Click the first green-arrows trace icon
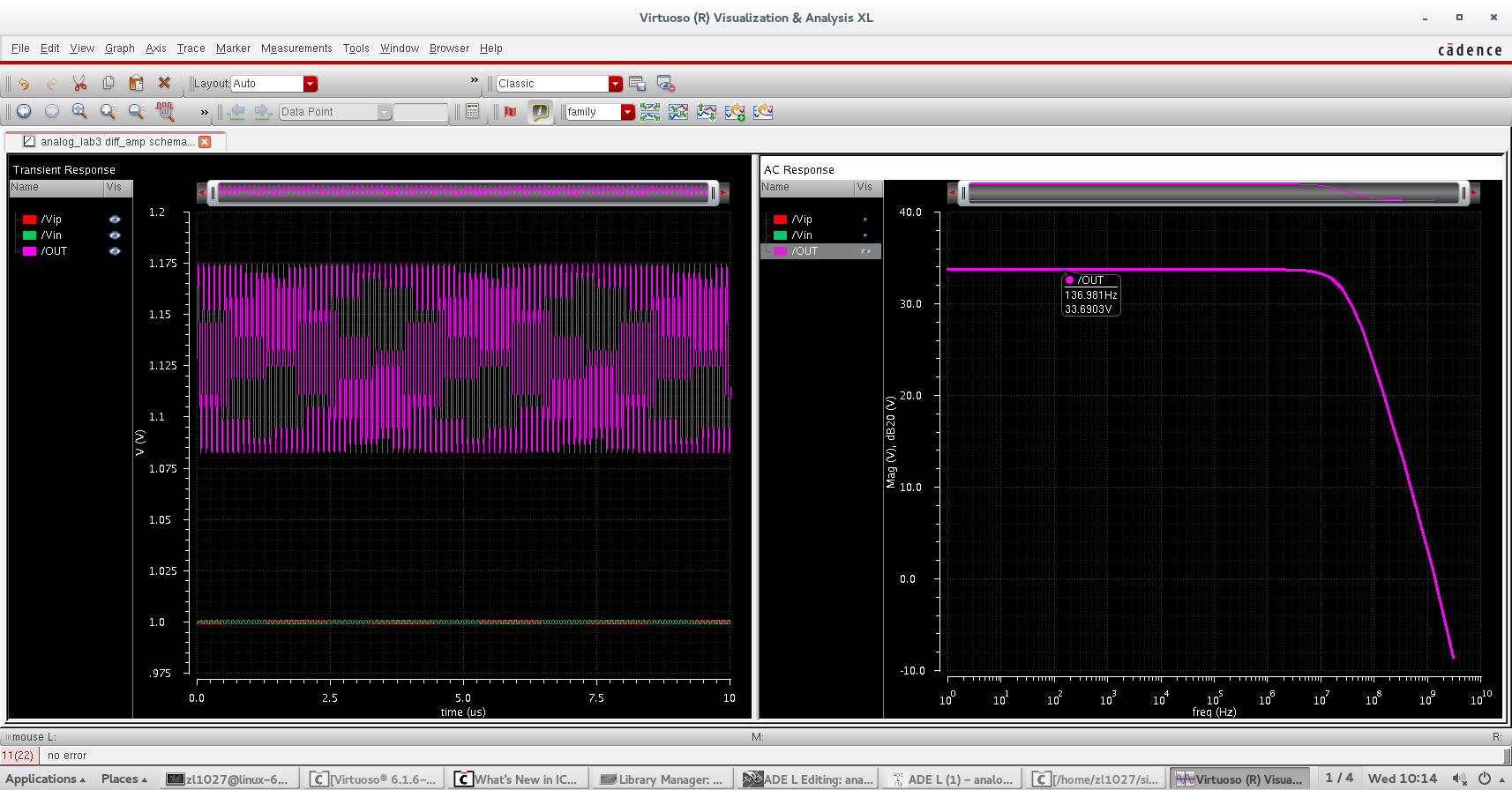Screen dimensions: 1512x790 pos(650,112)
